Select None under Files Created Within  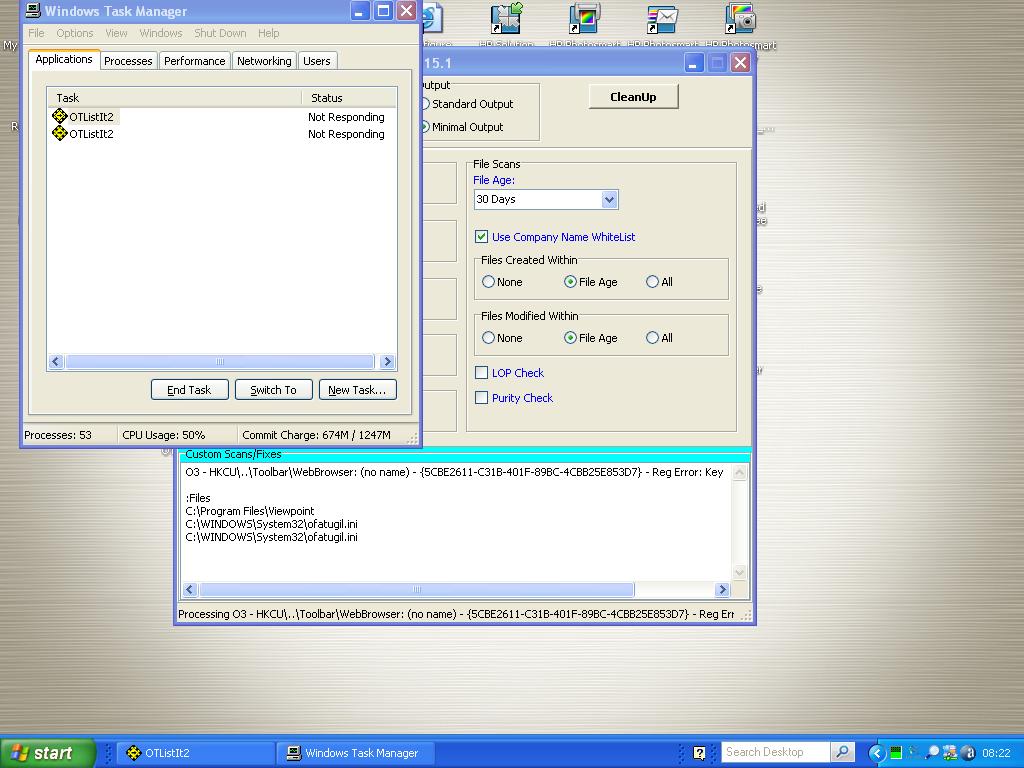(x=488, y=281)
